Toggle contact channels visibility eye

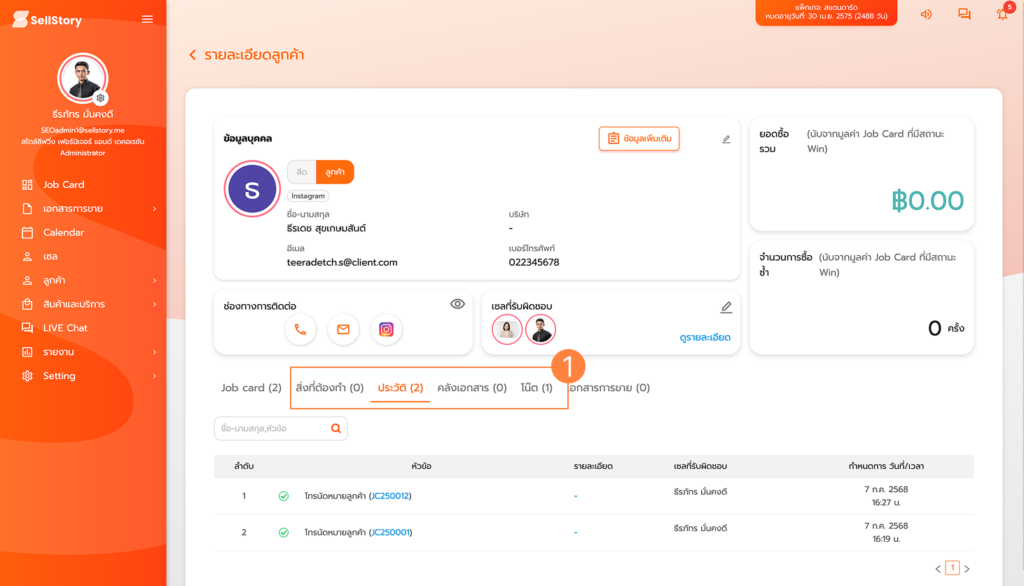[457, 304]
